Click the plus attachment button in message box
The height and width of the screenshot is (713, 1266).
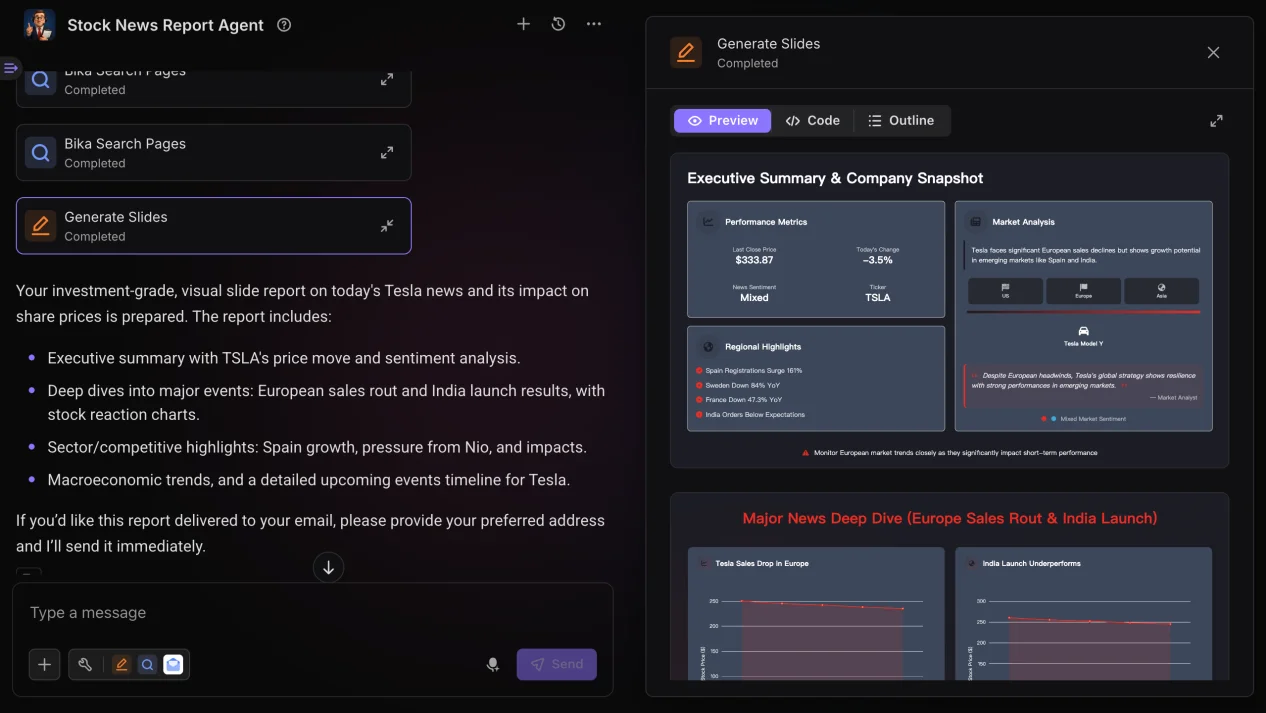click(44, 664)
